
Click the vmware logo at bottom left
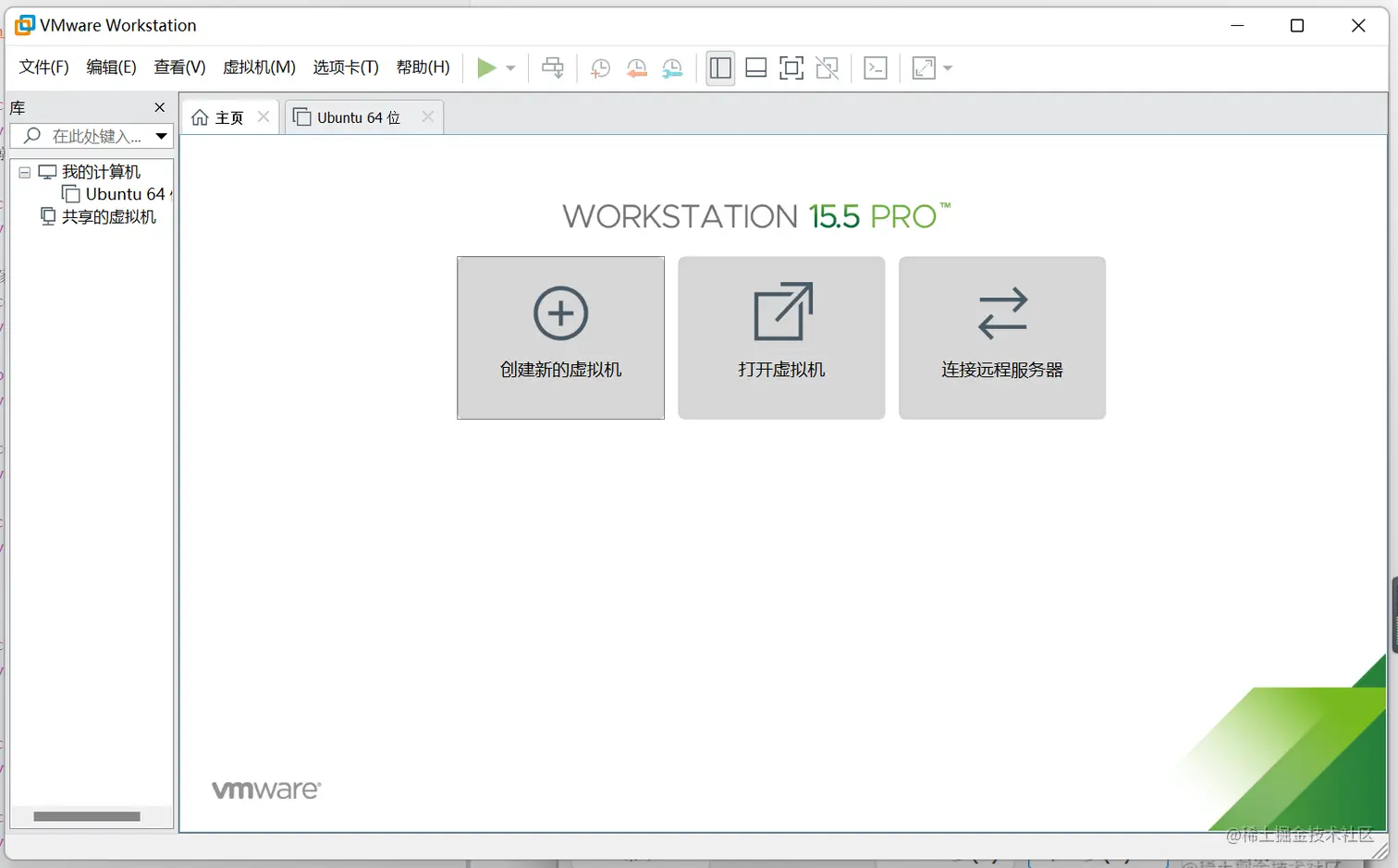coord(266,789)
